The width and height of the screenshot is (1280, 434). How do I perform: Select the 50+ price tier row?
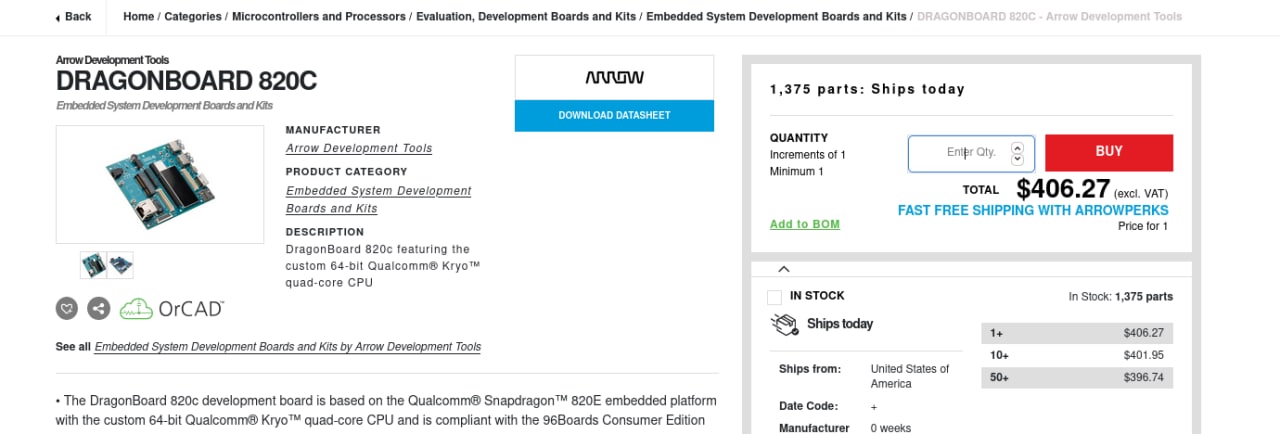(1077, 377)
